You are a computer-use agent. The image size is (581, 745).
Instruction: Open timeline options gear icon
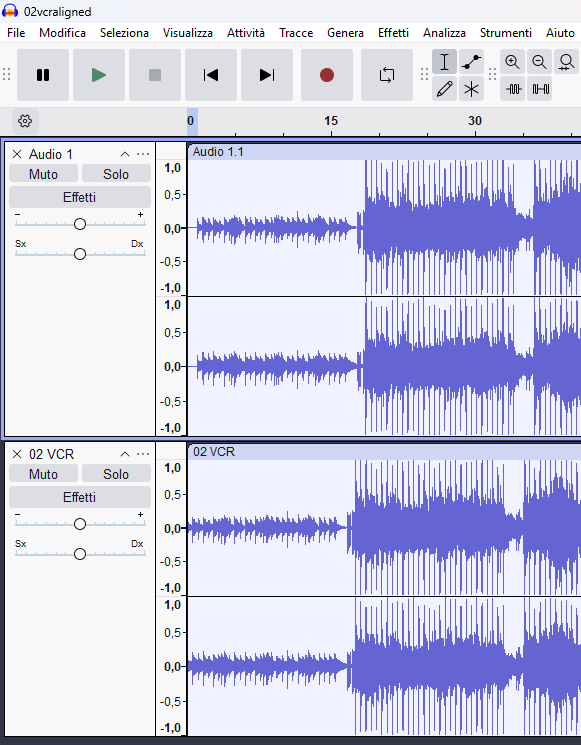pyautogui.click(x=25, y=121)
